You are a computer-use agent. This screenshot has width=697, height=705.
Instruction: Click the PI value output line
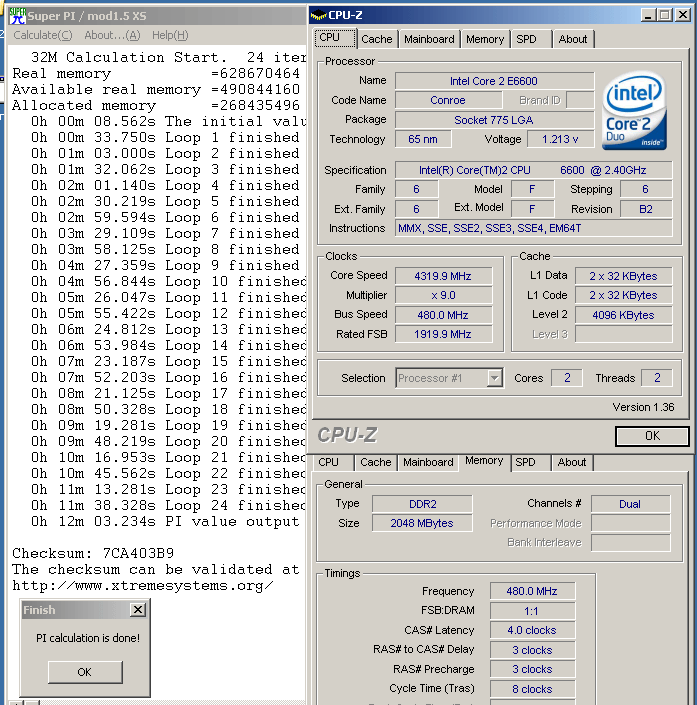(165, 522)
